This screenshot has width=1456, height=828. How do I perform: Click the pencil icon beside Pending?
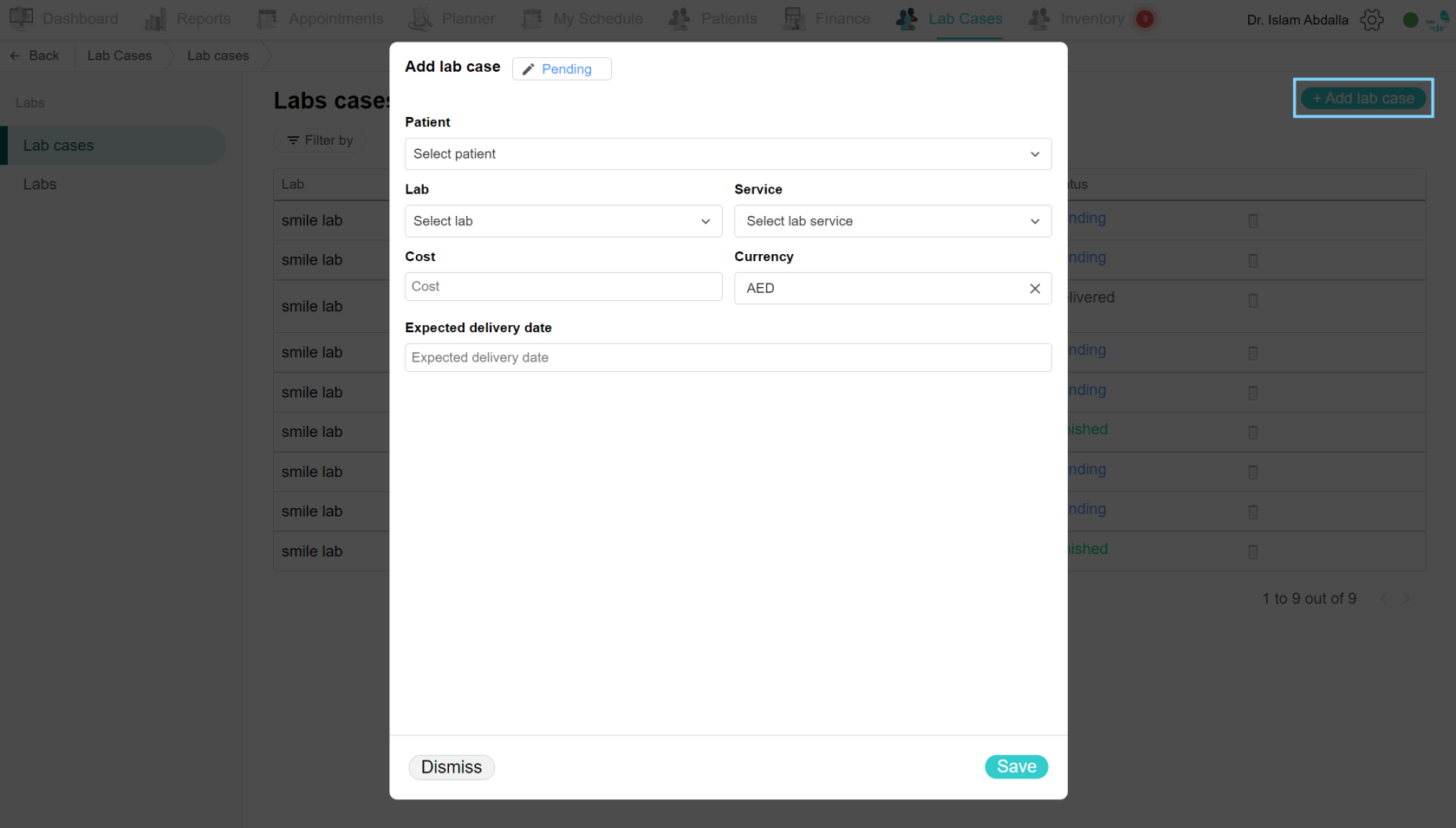(x=528, y=69)
